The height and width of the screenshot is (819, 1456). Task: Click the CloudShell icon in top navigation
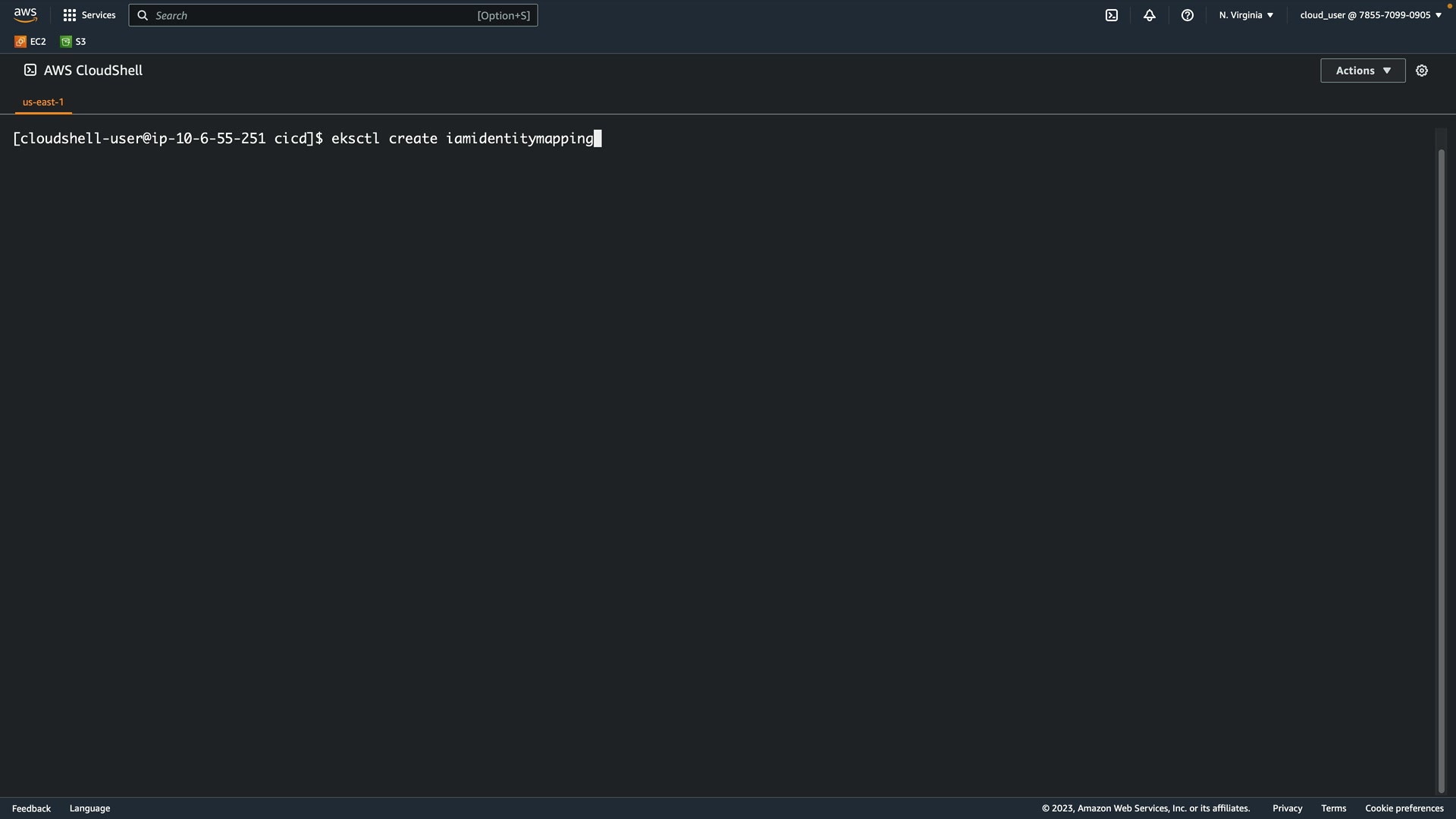click(x=1112, y=15)
